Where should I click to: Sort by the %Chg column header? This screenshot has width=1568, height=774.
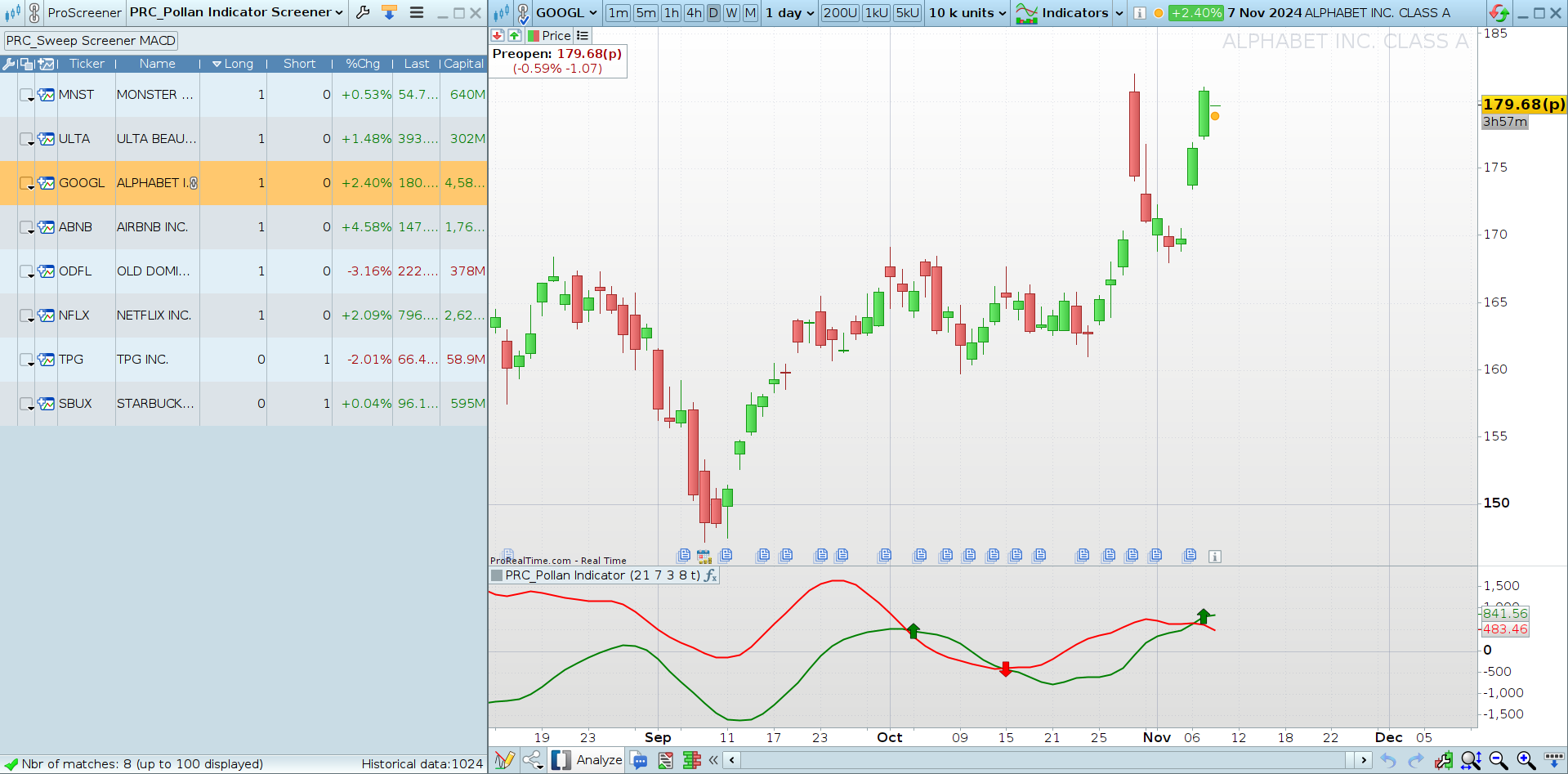point(363,64)
